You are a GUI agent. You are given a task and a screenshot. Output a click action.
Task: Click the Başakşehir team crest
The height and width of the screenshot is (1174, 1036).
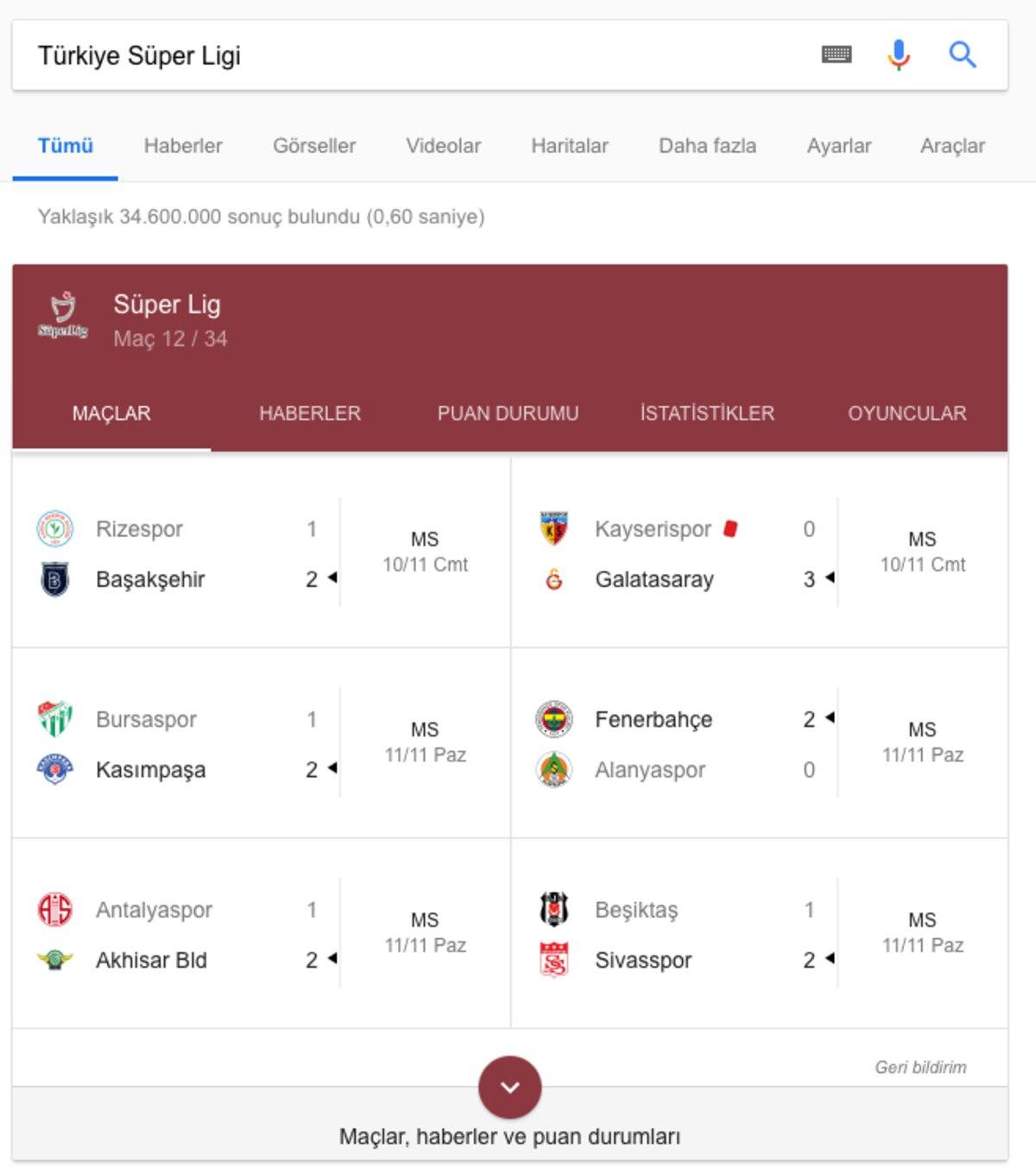[x=55, y=579]
